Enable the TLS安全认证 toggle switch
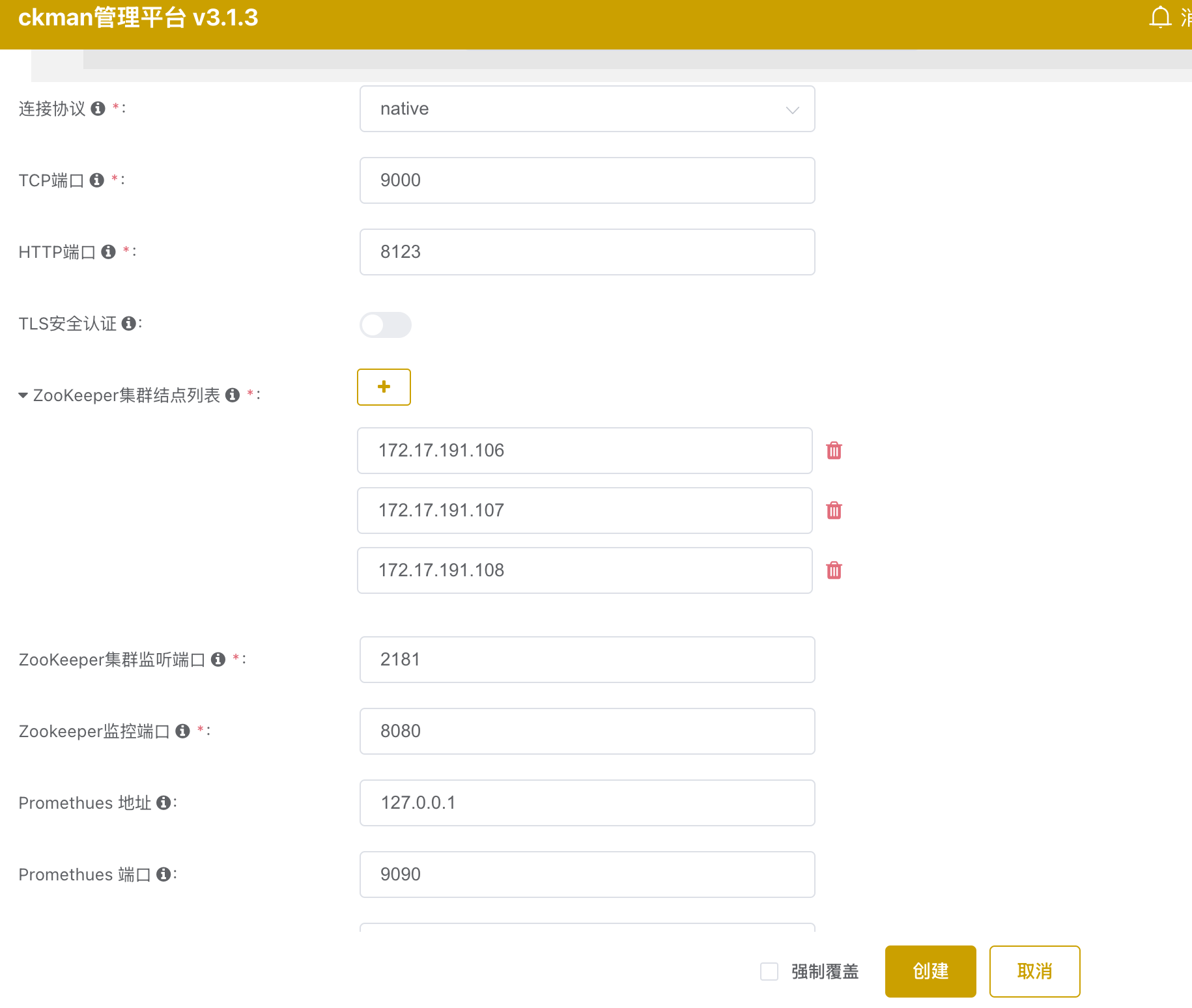This screenshot has height=1008, width=1192. tap(385, 325)
